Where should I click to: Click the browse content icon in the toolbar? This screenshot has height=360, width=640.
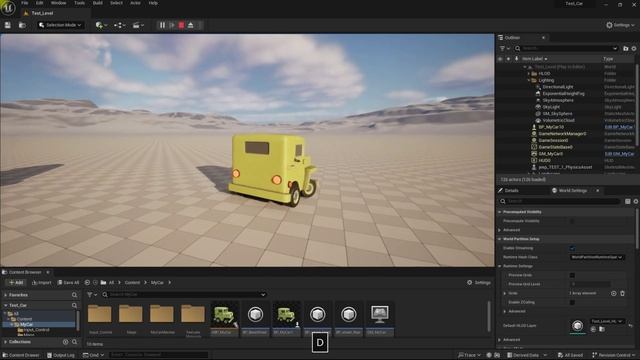22,25
